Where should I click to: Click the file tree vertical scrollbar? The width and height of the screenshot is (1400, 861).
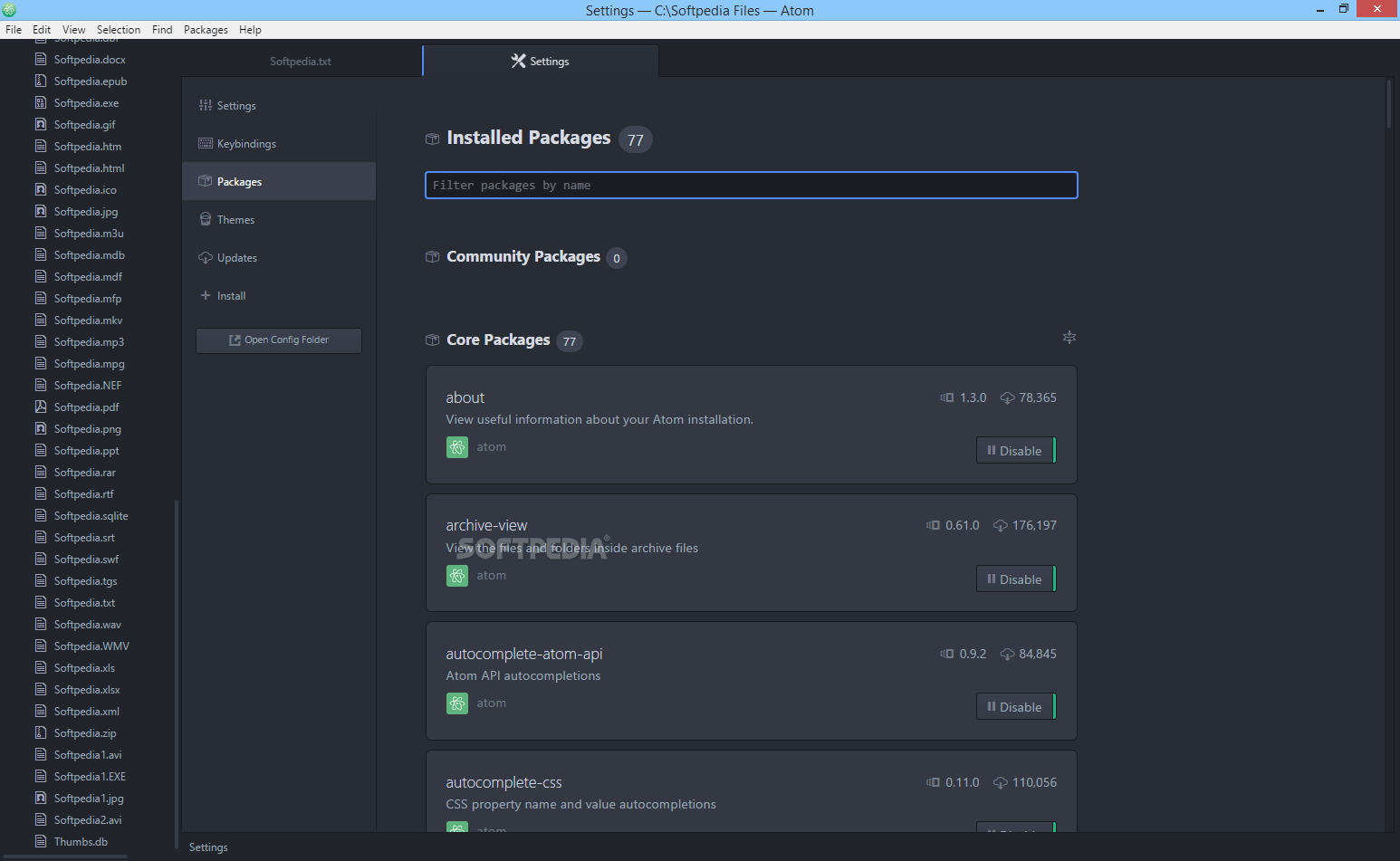point(177,674)
